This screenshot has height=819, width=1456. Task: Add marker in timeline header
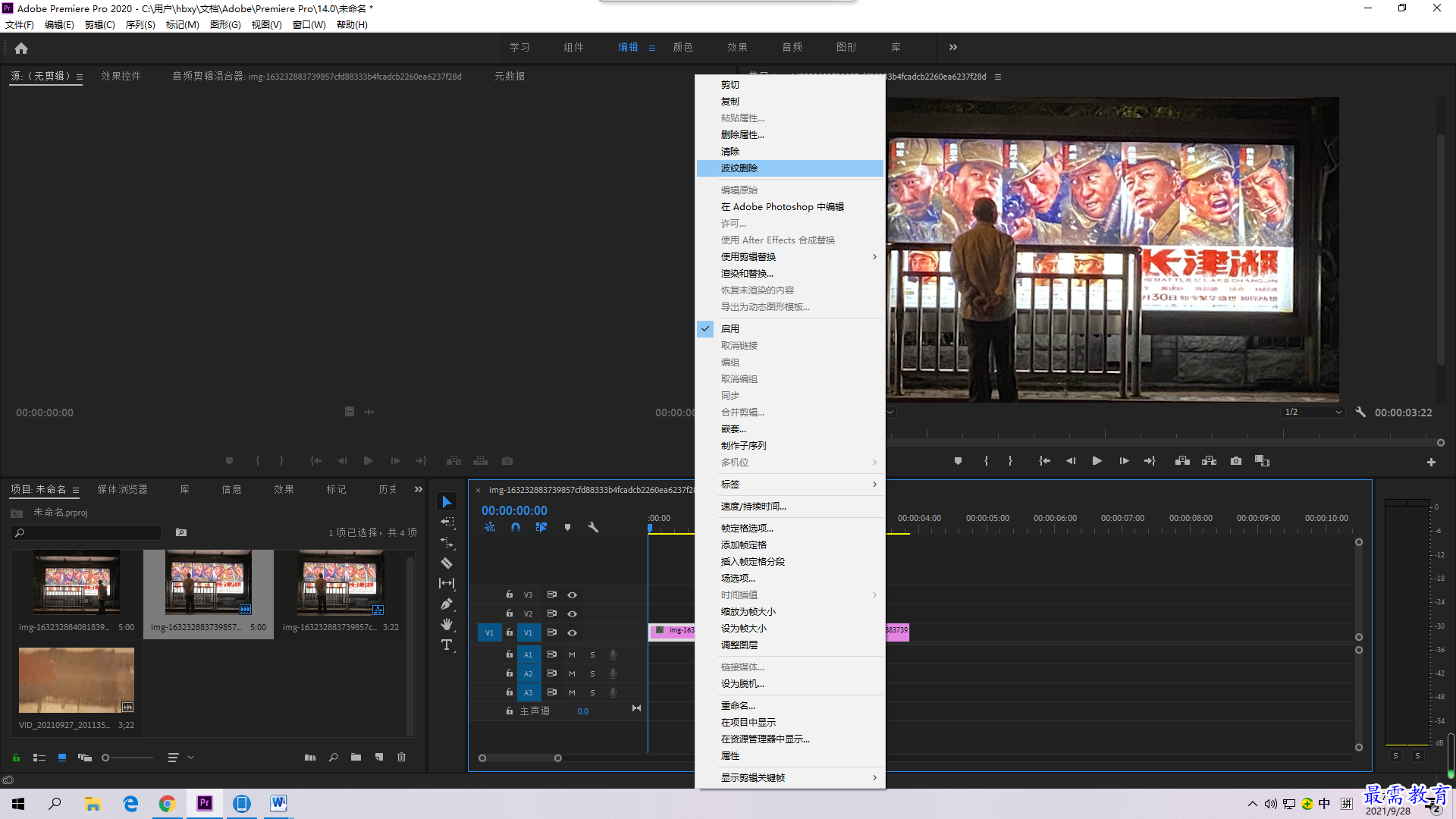(567, 527)
